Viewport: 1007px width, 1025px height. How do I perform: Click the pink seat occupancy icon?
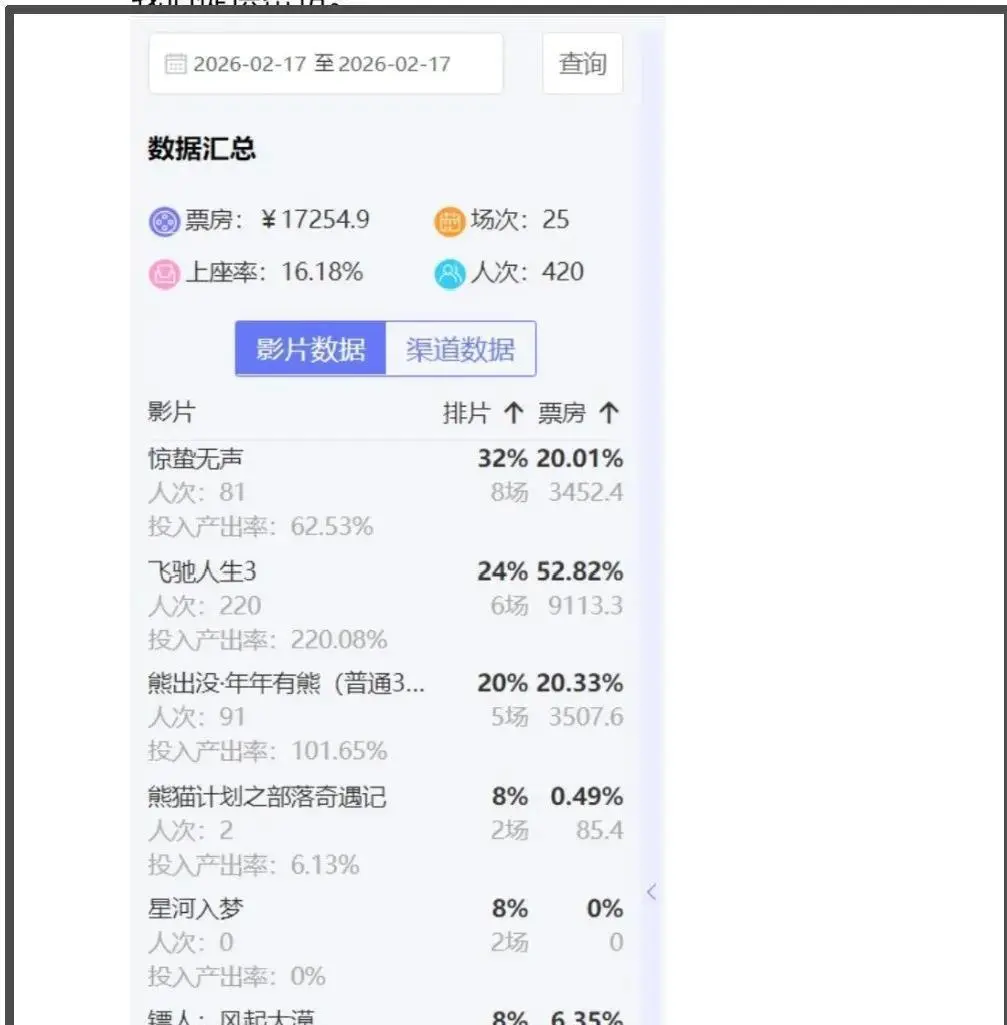[164, 273]
